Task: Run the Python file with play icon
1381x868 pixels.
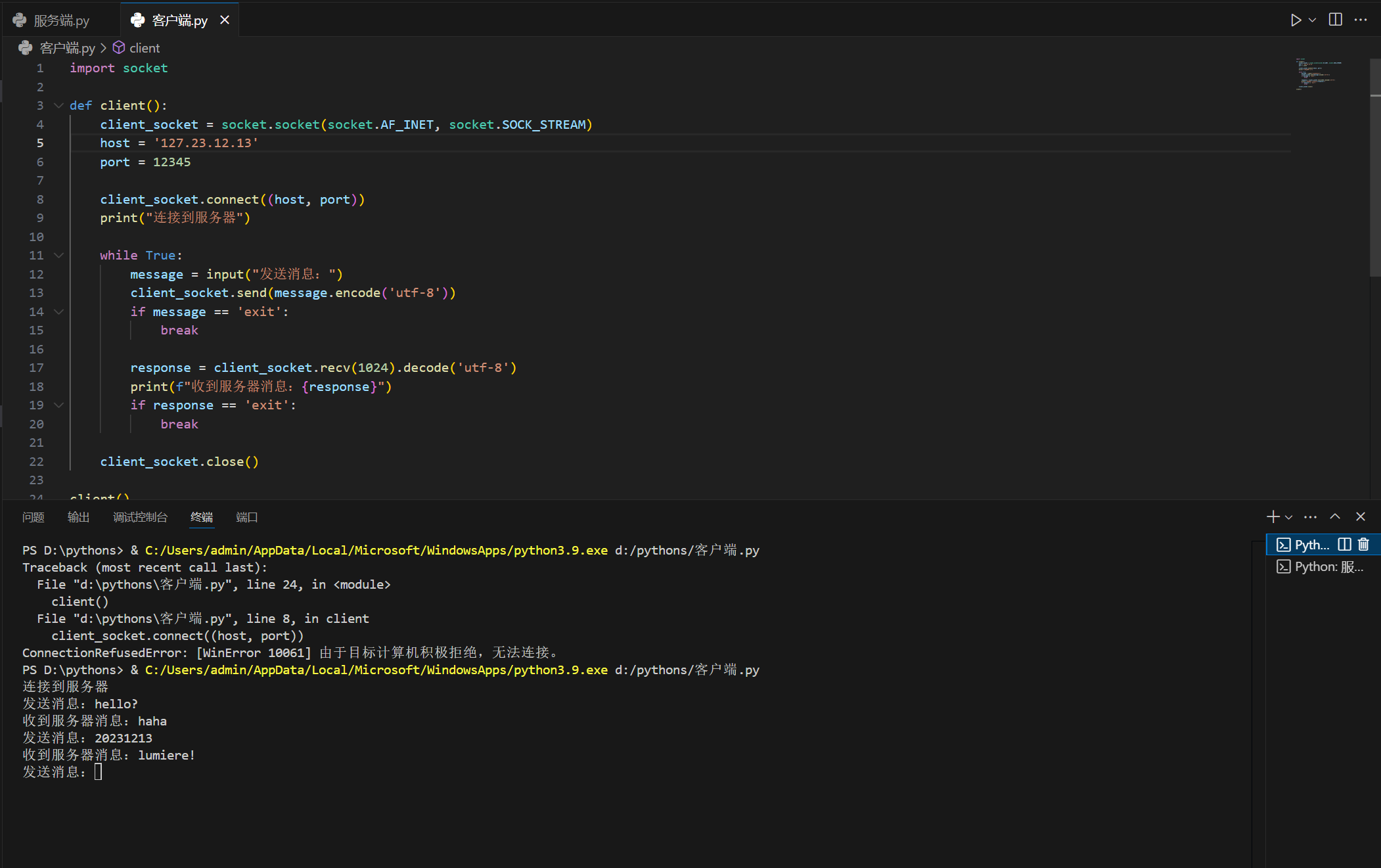Action: (1295, 20)
